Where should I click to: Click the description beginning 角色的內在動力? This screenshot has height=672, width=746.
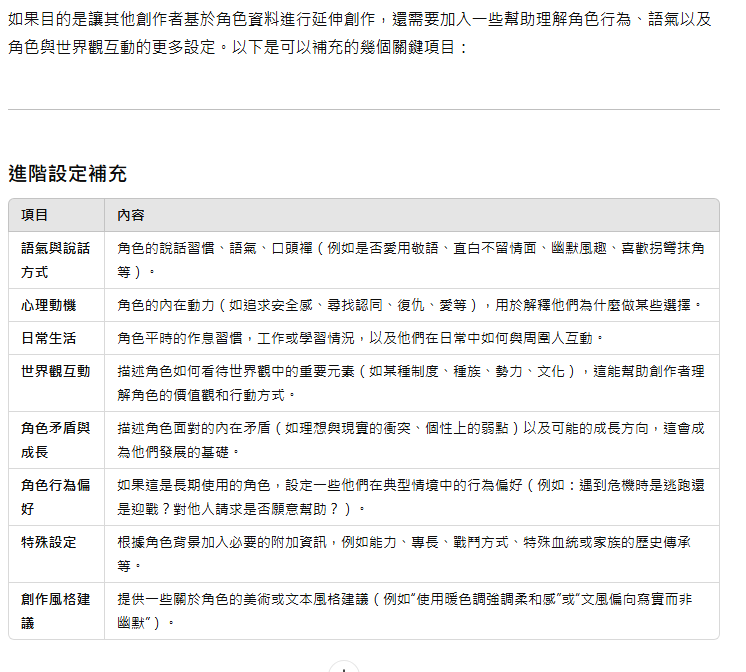click(409, 305)
